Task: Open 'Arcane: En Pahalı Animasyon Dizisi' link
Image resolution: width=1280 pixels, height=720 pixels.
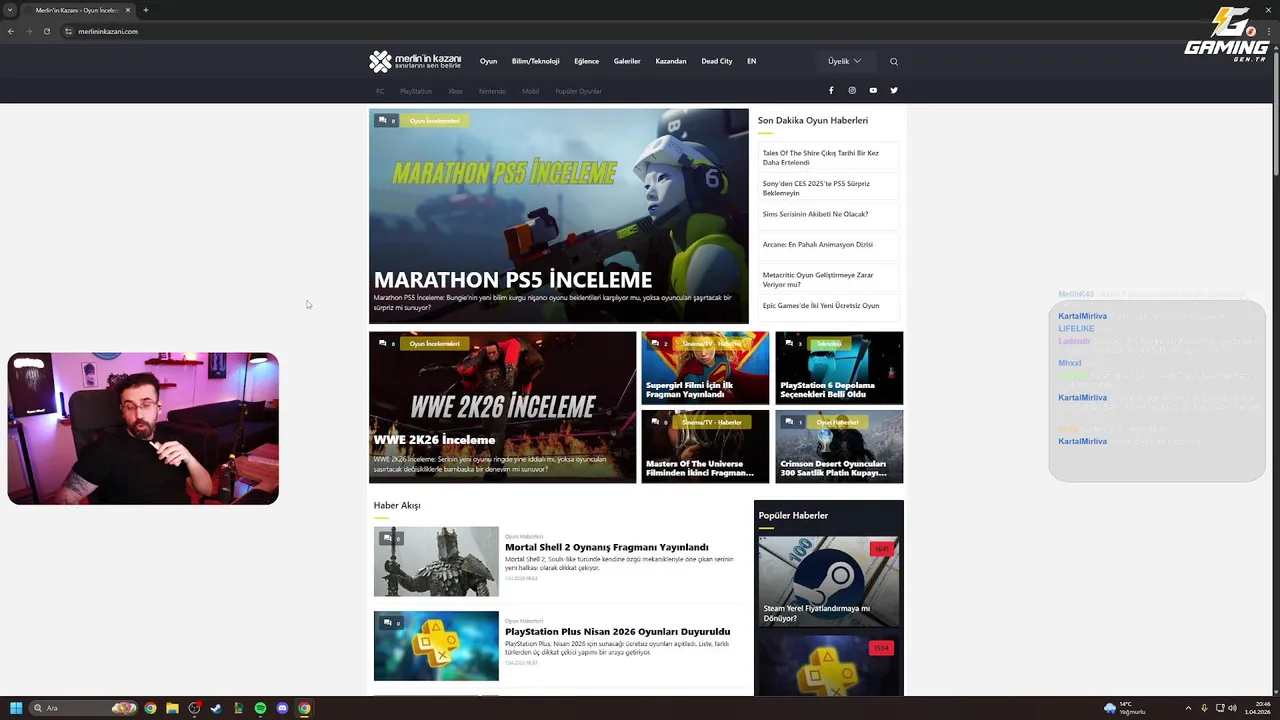Action: (x=828, y=245)
